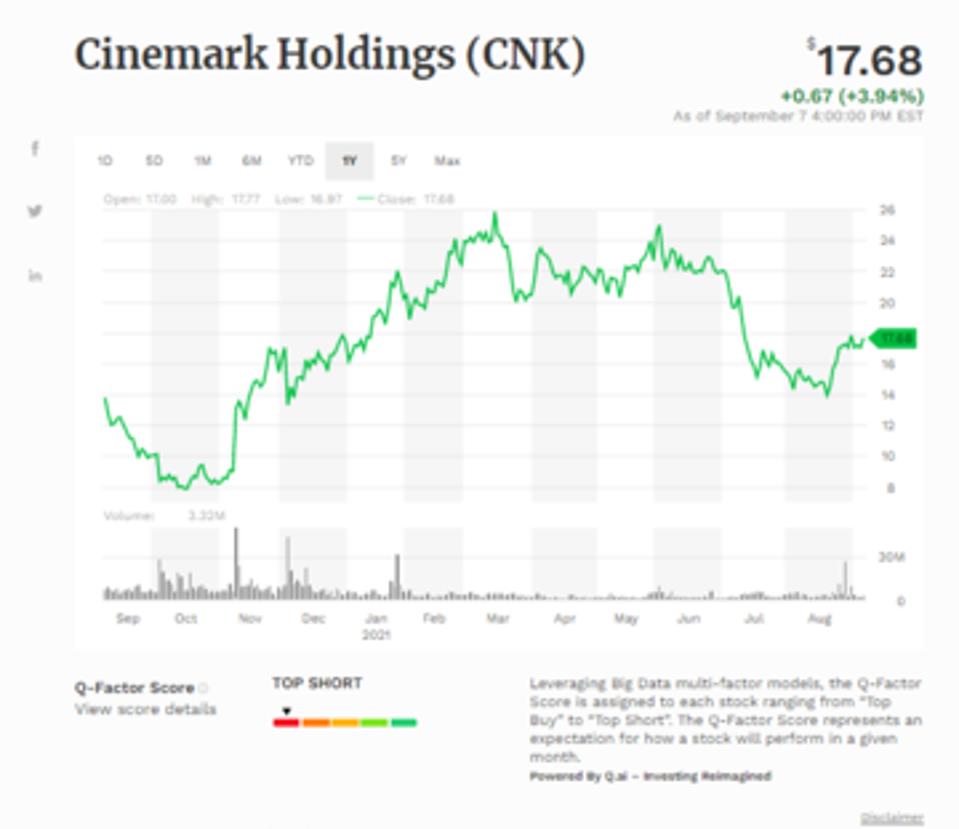Select the 1D time range tab
The width and height of the screenshot is (959, 829).
coord(105,161)
